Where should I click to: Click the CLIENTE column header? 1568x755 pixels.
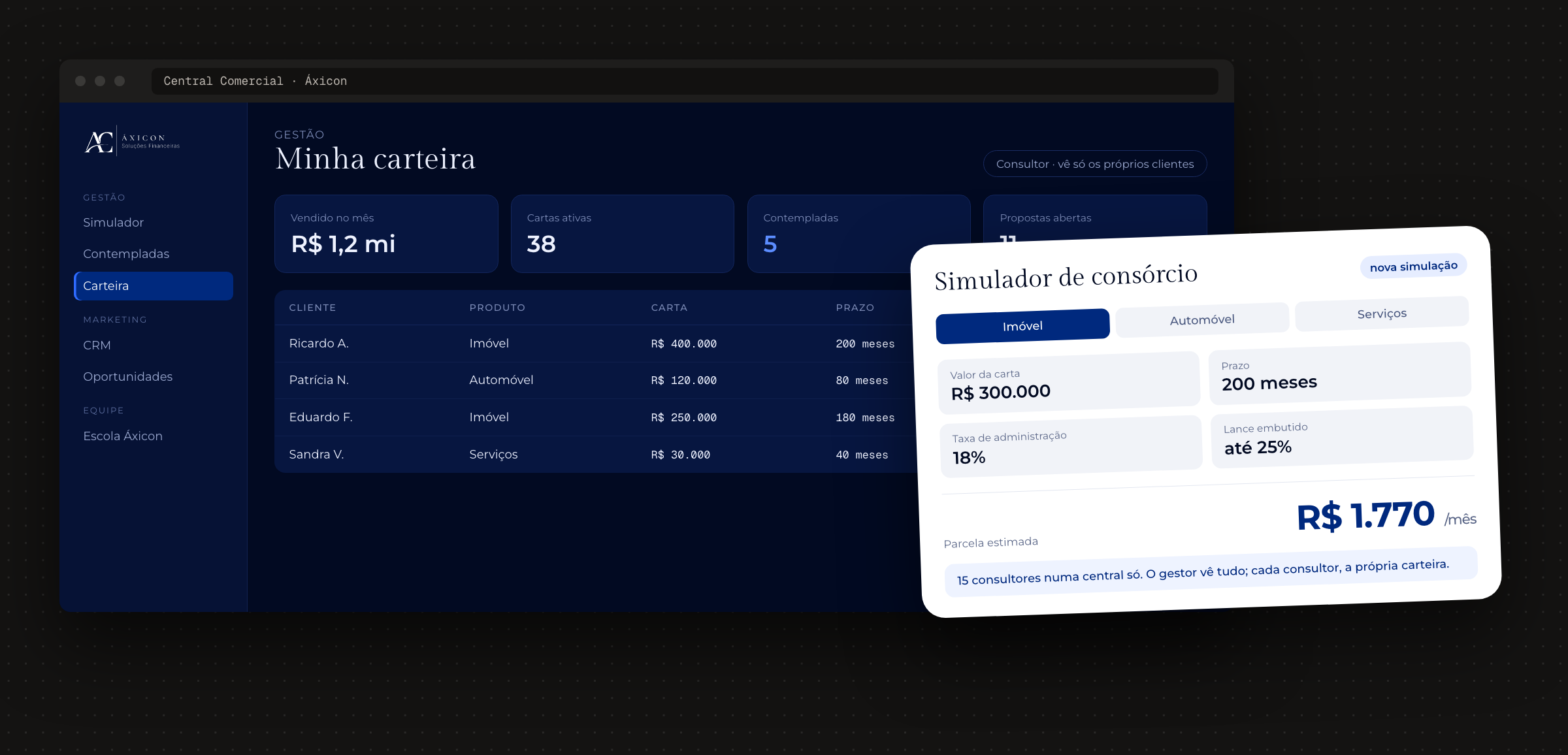312,308
